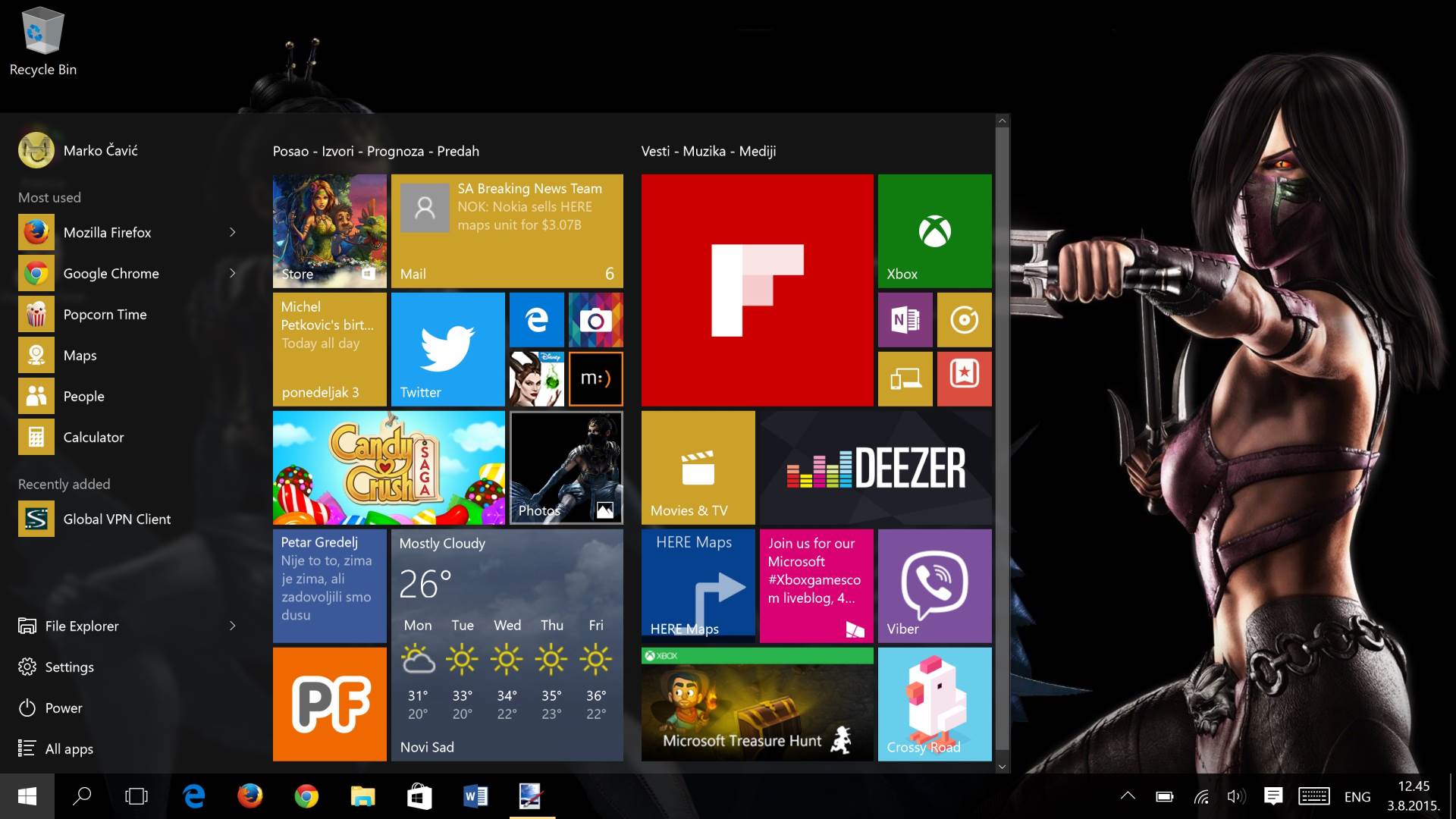Open All apps list
Image resolution: width=1456 pixels, height=819 pixels.
click(x=68, y=748)
